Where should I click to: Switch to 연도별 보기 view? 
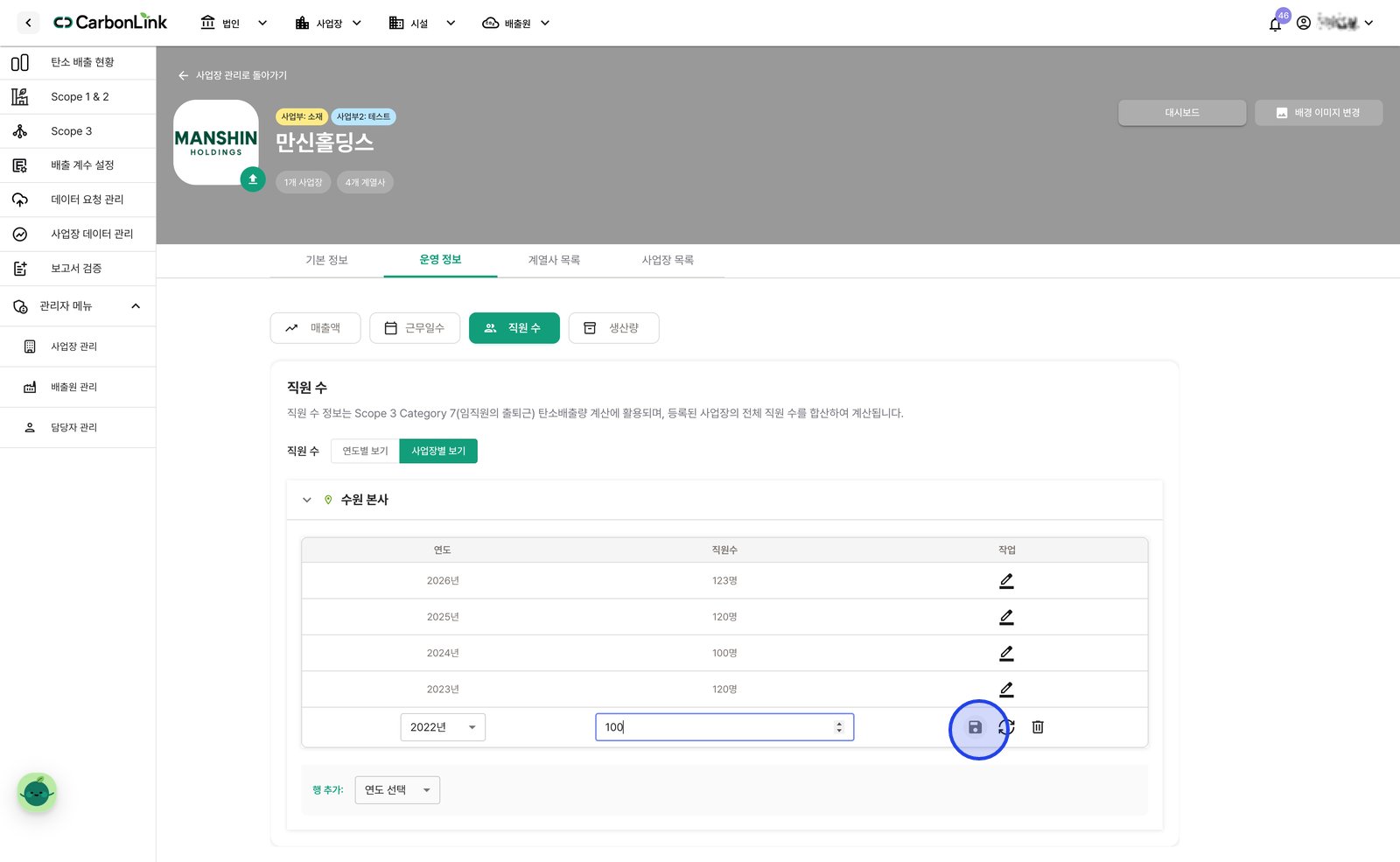click(x=365, y=451)
